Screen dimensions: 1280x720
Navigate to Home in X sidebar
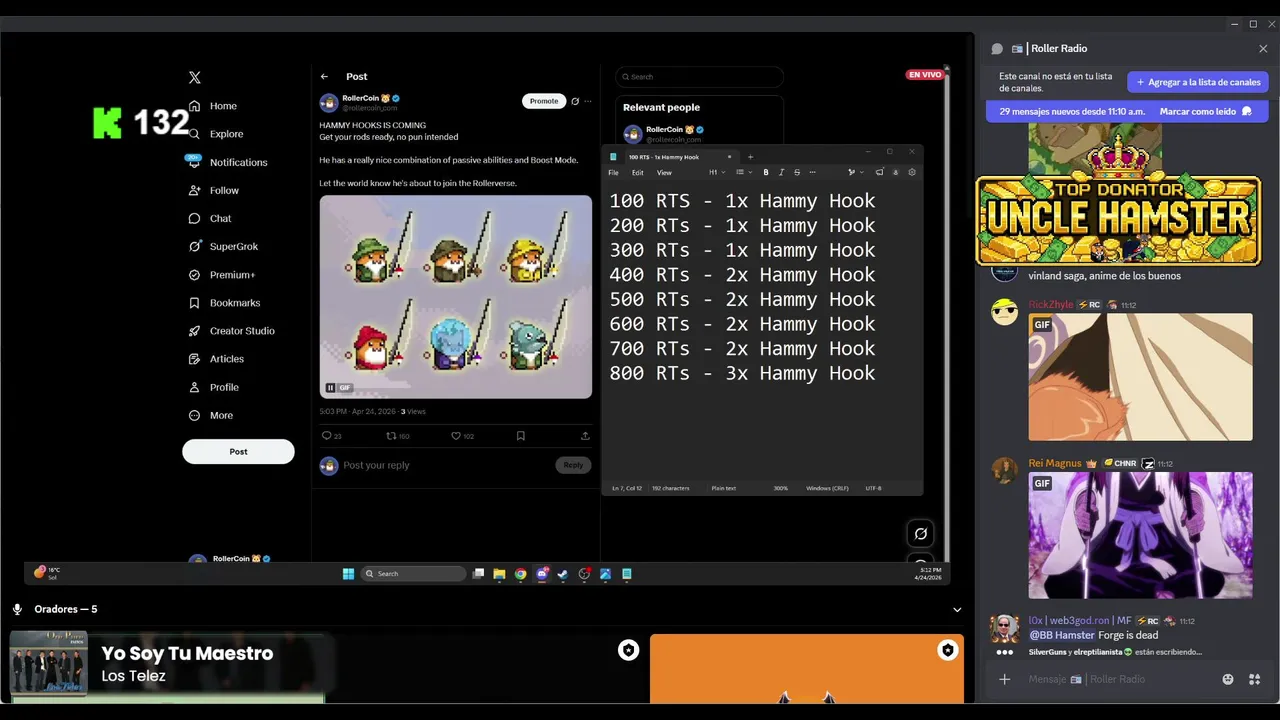click(213, 106)
